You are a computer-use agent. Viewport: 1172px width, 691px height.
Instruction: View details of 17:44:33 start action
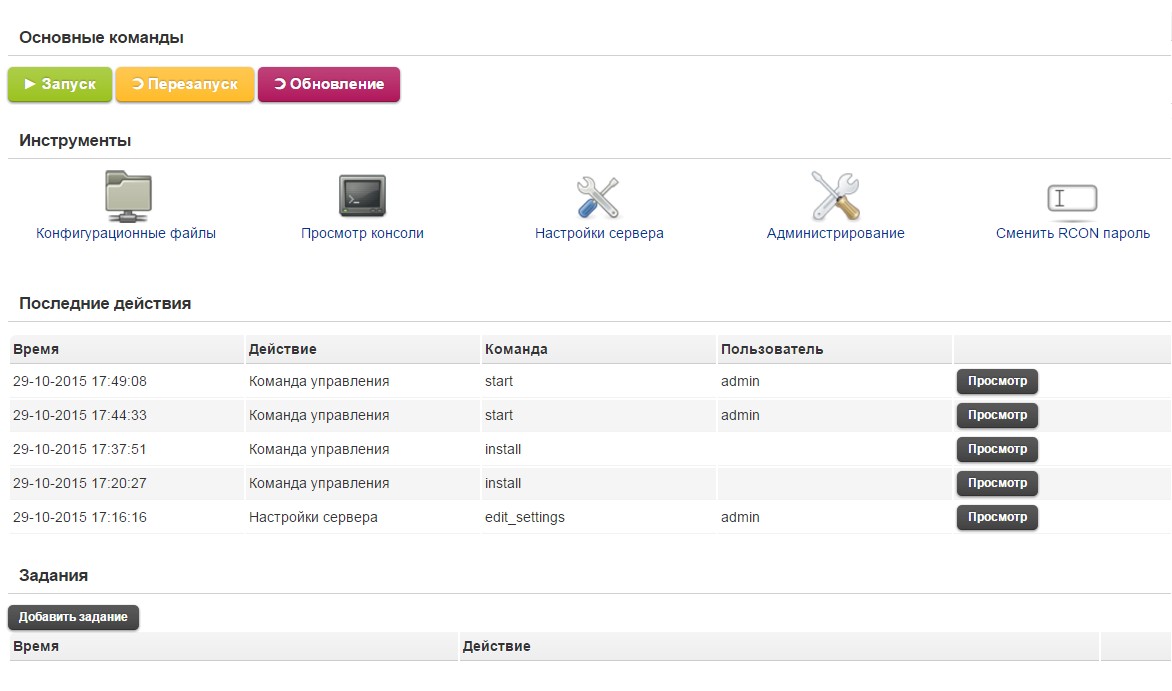[997, 415]
